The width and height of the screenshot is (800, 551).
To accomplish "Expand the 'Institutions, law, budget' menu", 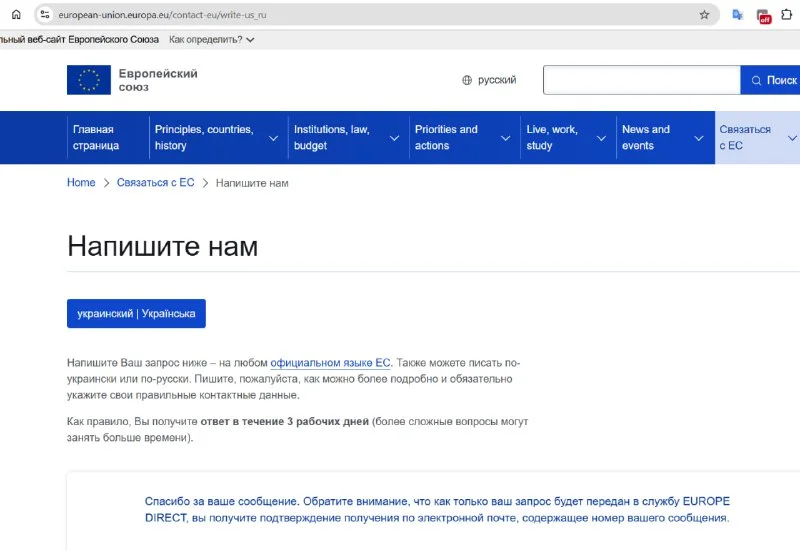I will (x=343, y=138).
